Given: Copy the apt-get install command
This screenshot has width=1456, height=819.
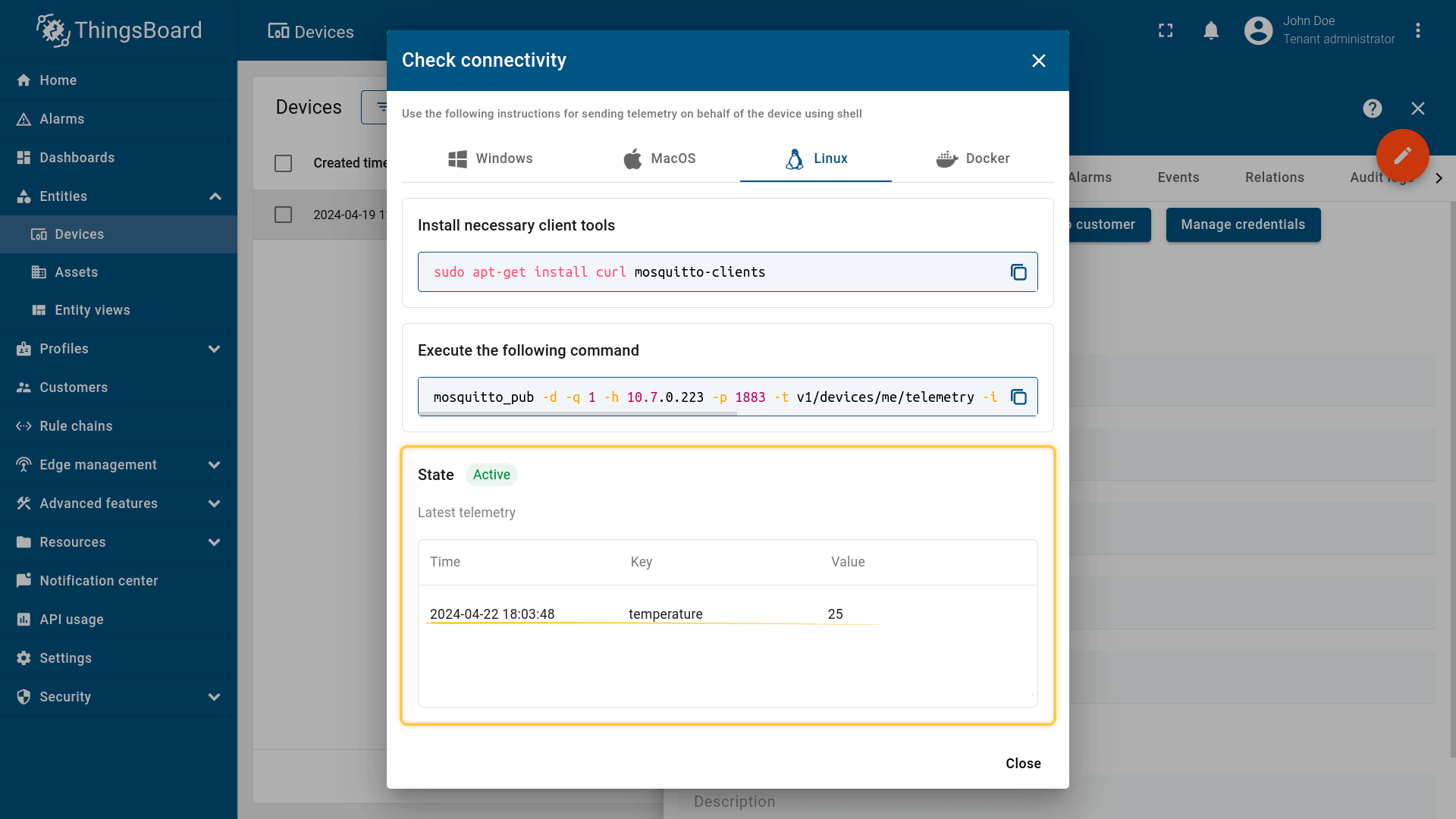Looking at the screenshot, I should tap(1018, 272).
